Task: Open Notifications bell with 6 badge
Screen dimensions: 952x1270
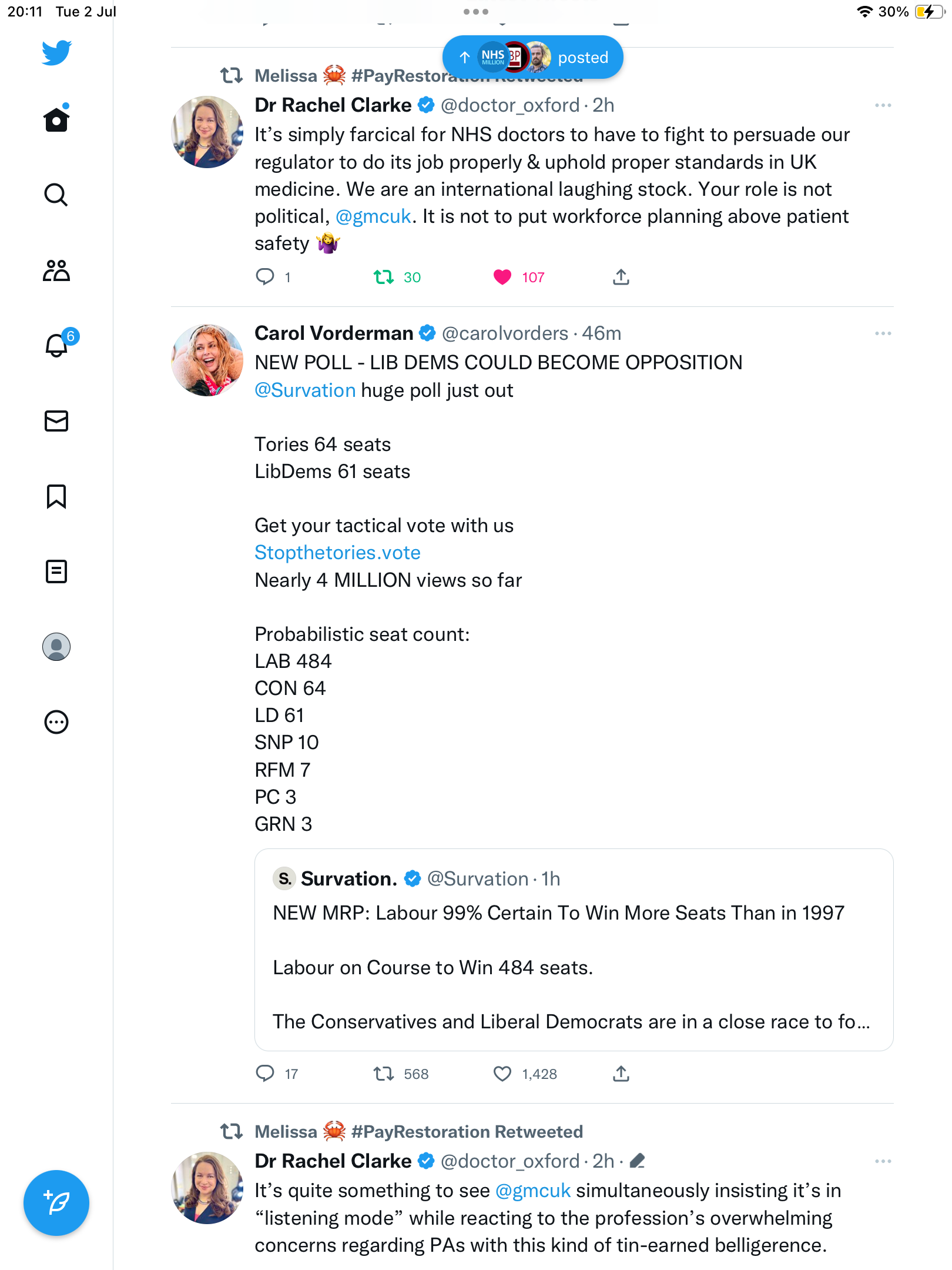Action: [57, 345]
